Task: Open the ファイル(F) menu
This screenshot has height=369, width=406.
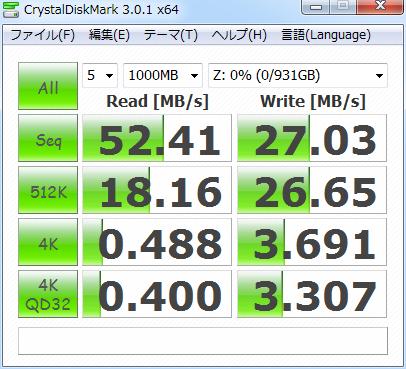Action: click(x=42, y=35)
